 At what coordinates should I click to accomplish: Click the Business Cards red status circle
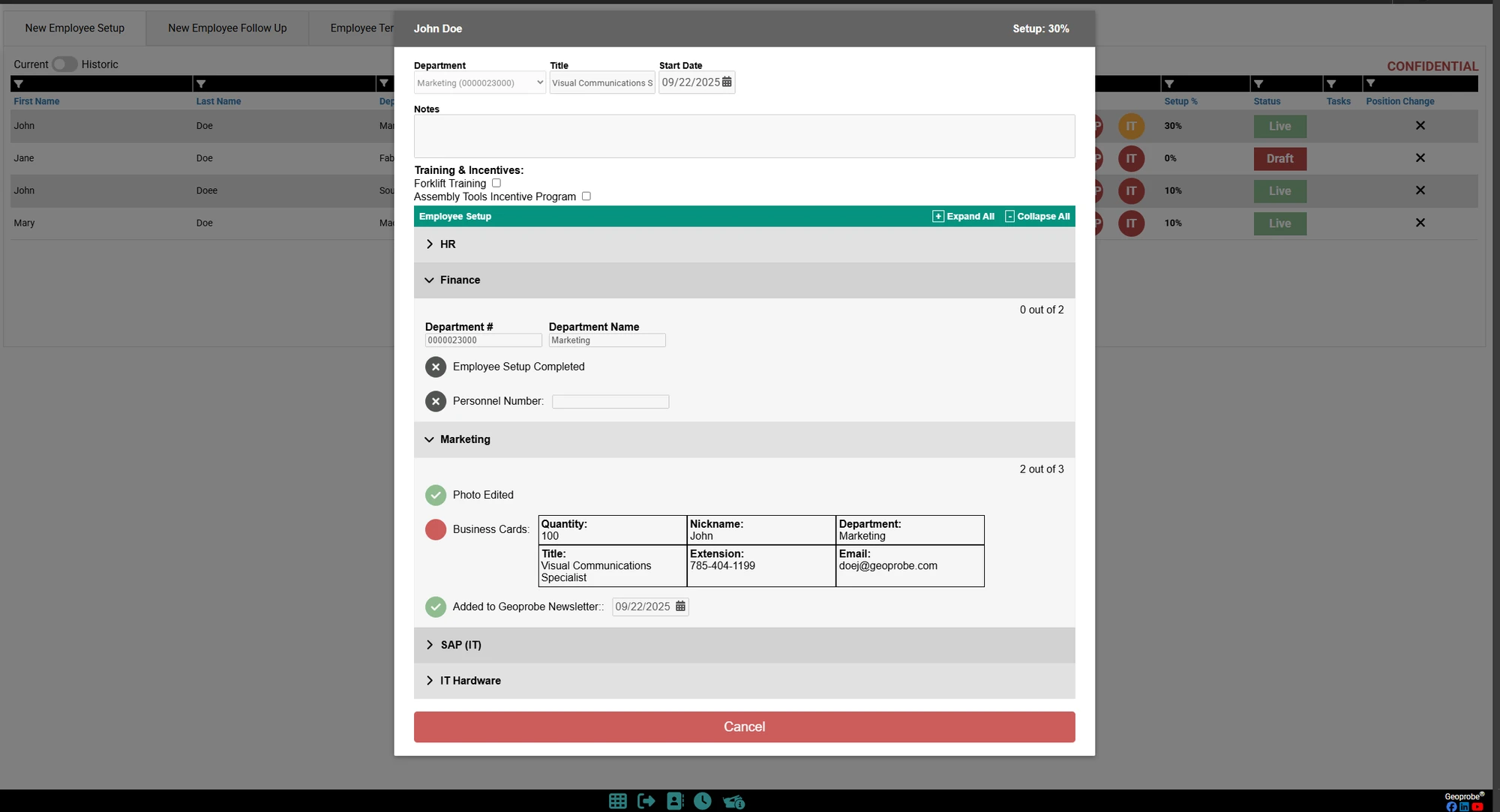436,529
